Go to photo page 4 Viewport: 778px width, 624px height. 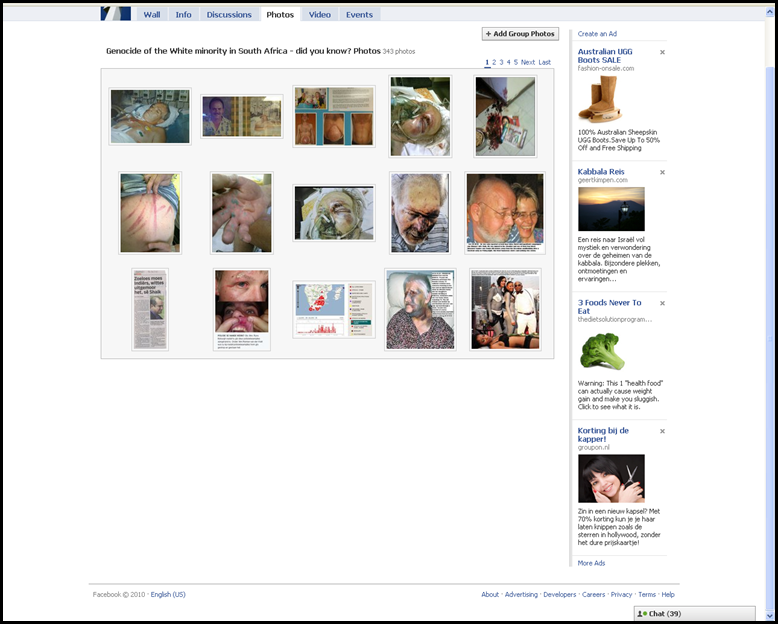click(x=509, y=62)
